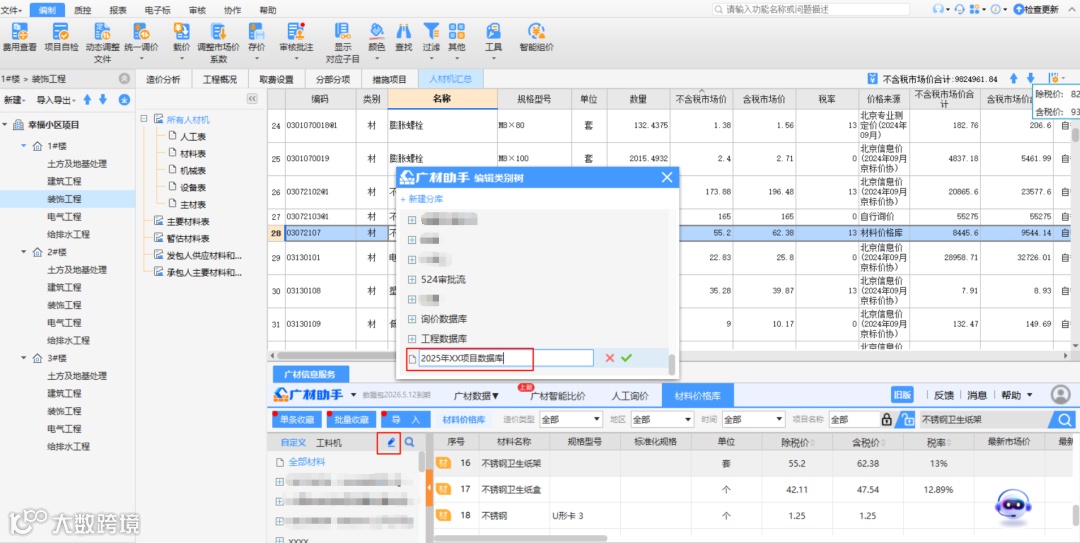Switch to the 质控 ribbon tab
The image size is (1080, 543).
click(82, 10)
